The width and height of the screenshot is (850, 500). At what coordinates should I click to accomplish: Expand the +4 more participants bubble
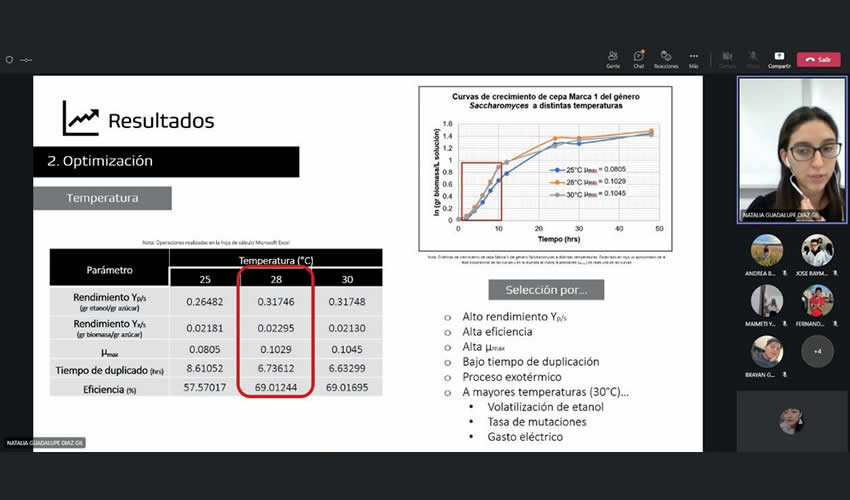pyautogui.click(x=817, y=351)
